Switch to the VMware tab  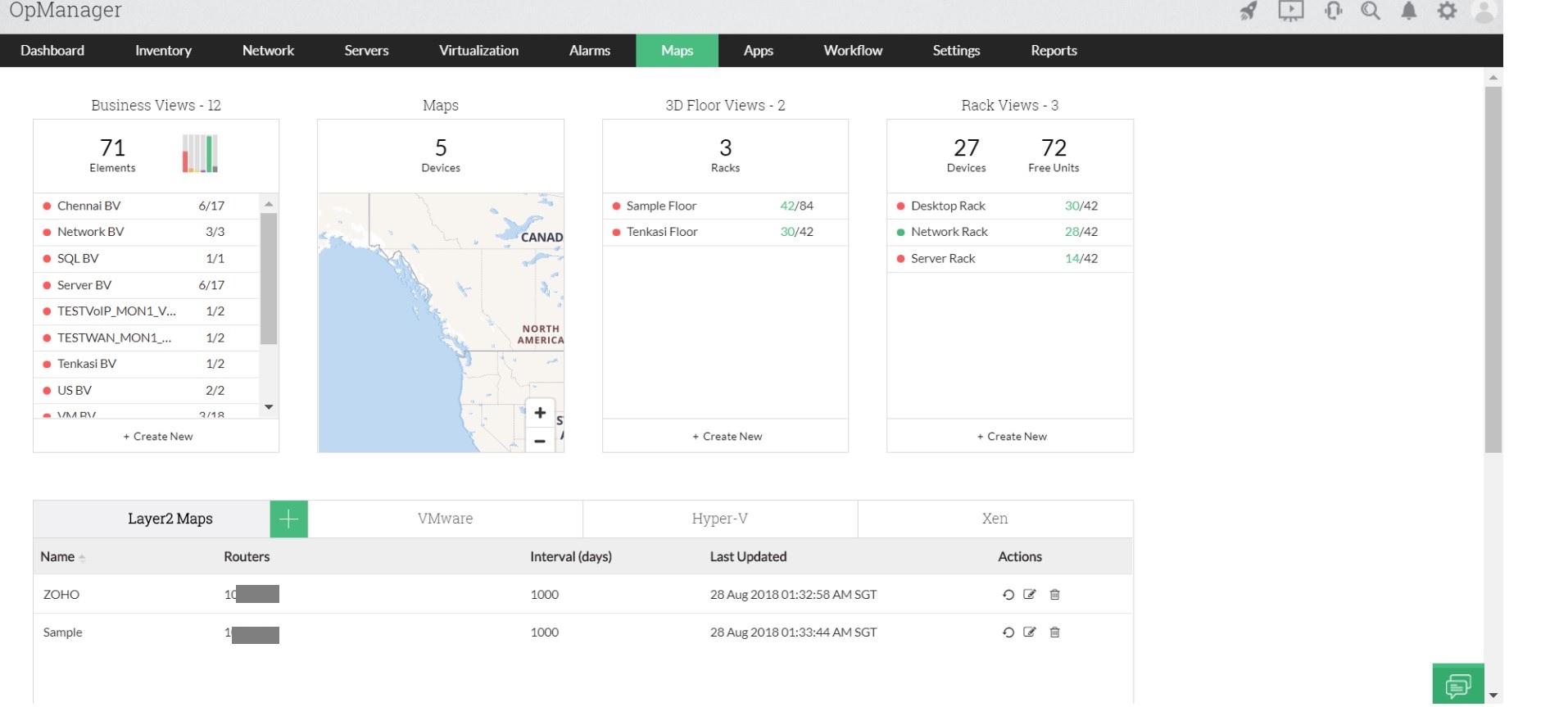pos(445,519)
